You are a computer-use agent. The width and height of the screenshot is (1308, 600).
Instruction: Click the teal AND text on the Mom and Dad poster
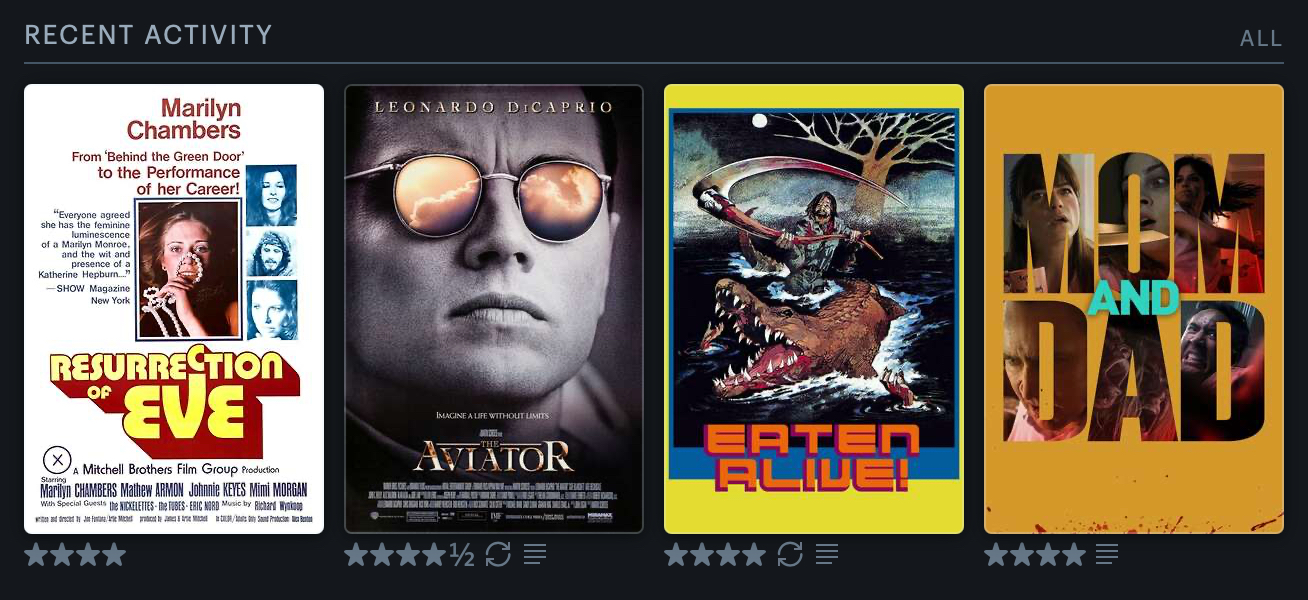(1134, 298)
